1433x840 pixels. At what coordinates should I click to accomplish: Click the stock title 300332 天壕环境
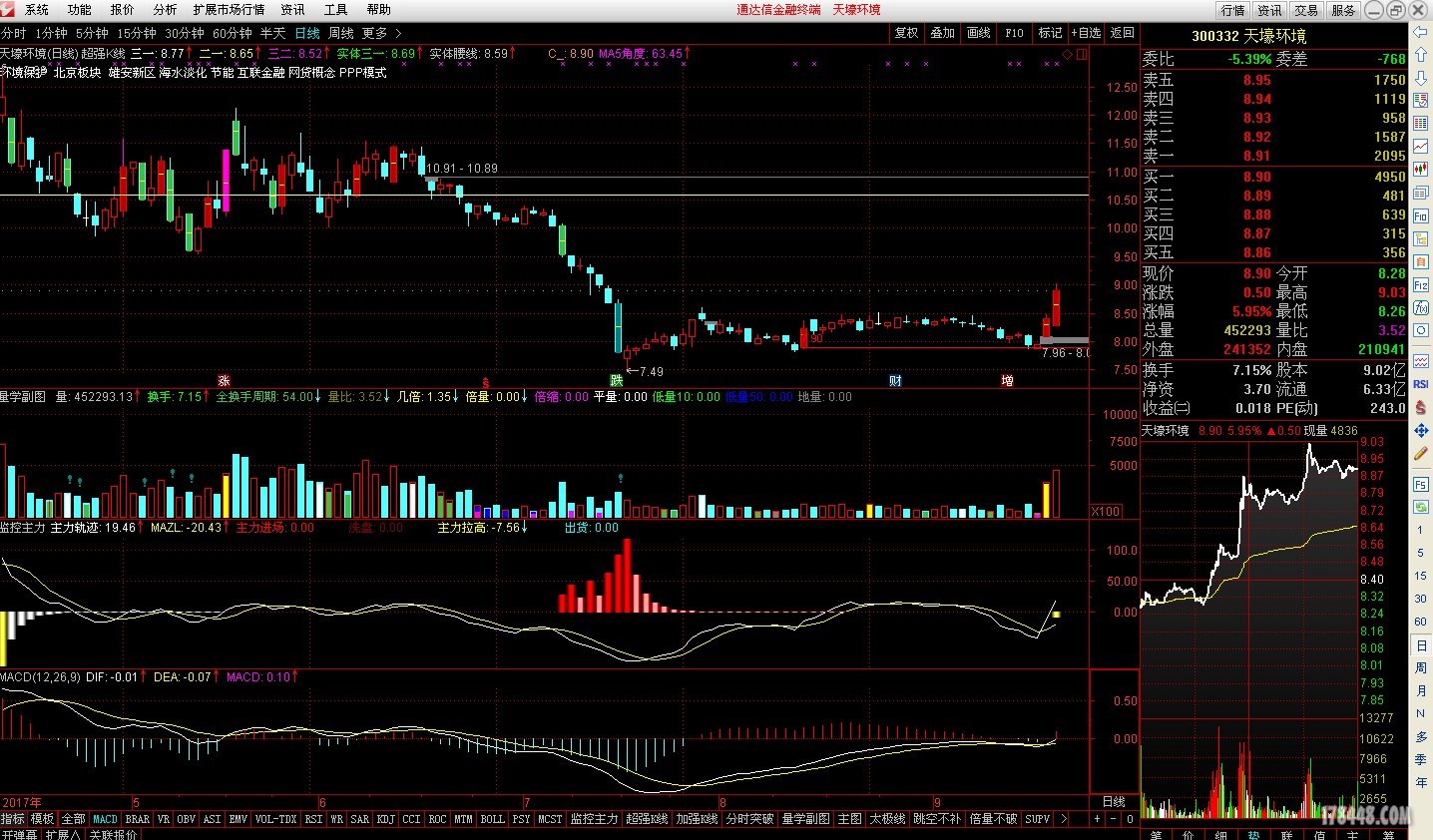pos(1248,36)
